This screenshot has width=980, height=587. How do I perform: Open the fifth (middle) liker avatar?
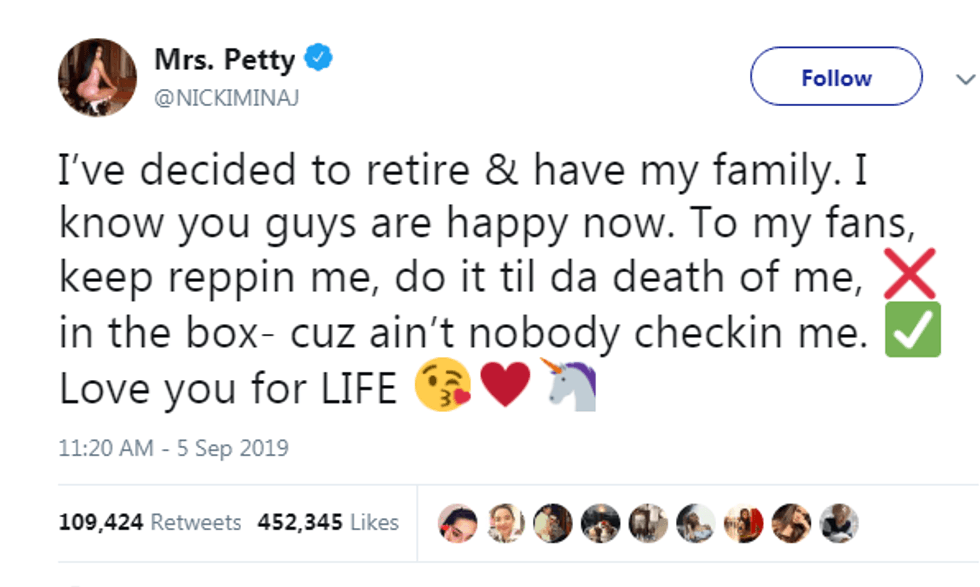(647, 522)
